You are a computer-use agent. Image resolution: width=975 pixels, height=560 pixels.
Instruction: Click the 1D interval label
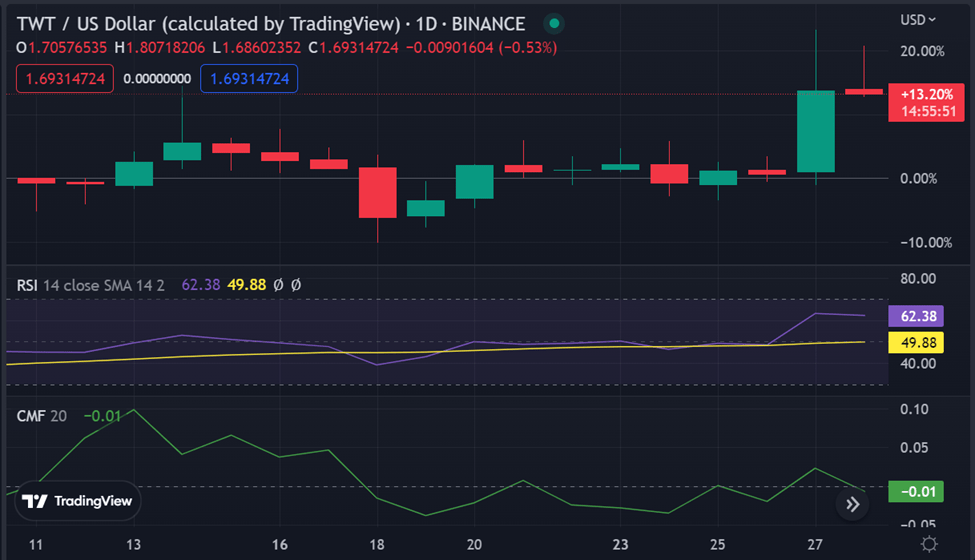(427, 24)
